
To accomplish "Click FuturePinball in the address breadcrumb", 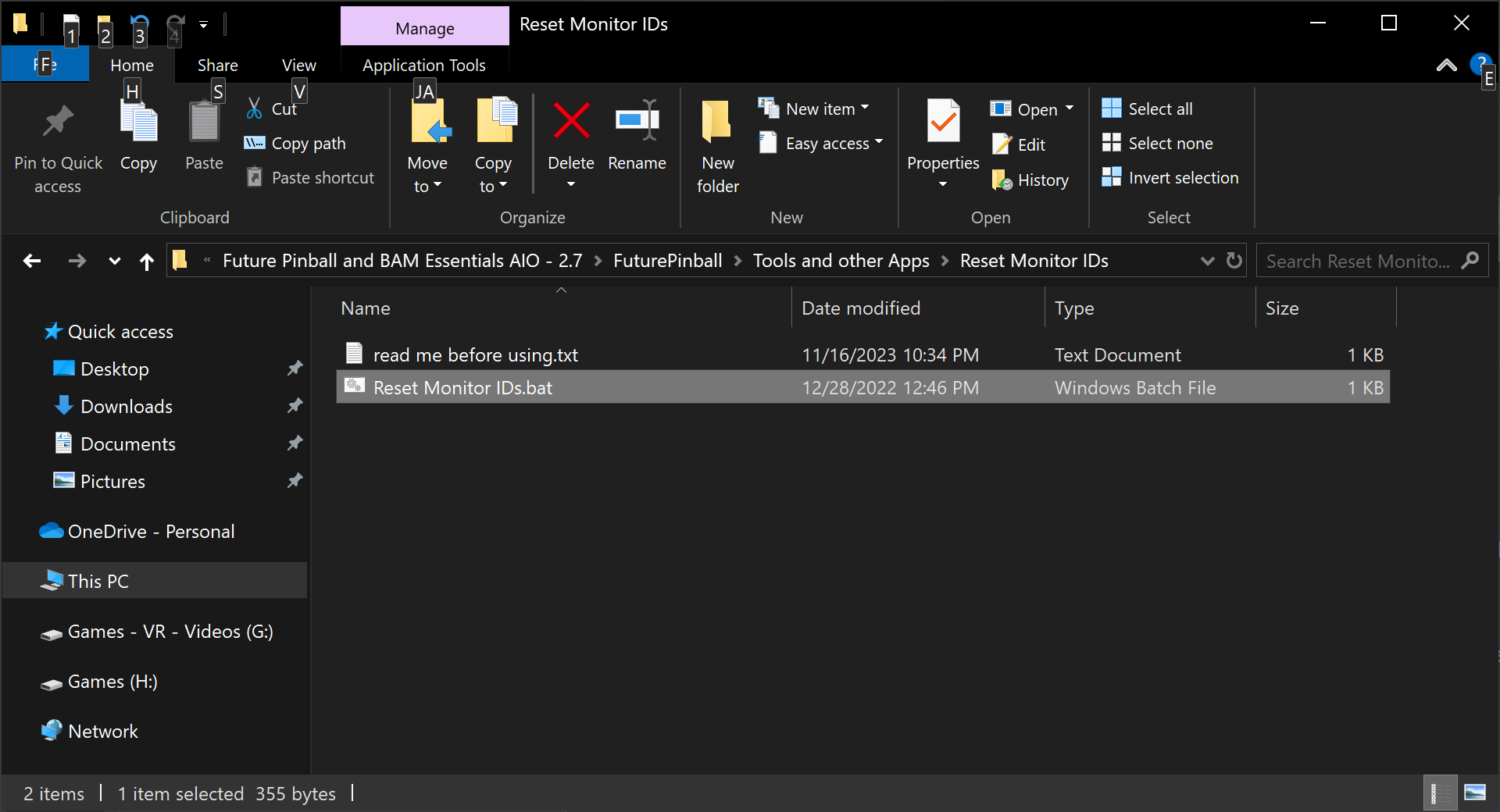I will [667, 261].
